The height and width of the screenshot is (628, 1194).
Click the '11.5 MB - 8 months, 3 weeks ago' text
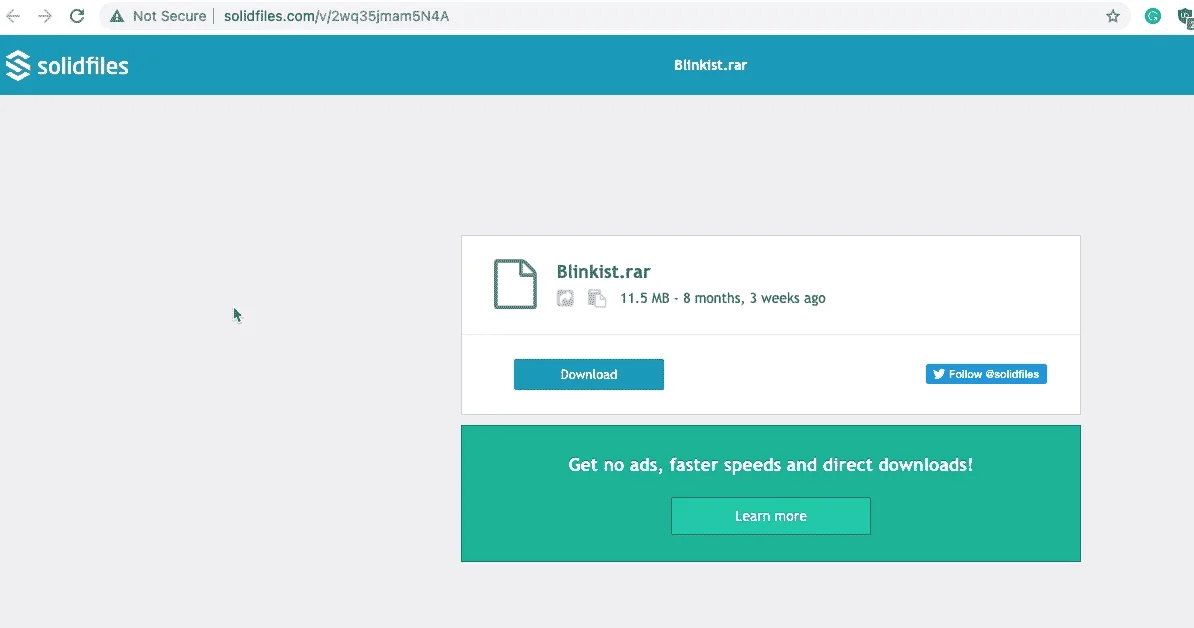[x=723, y=298]
